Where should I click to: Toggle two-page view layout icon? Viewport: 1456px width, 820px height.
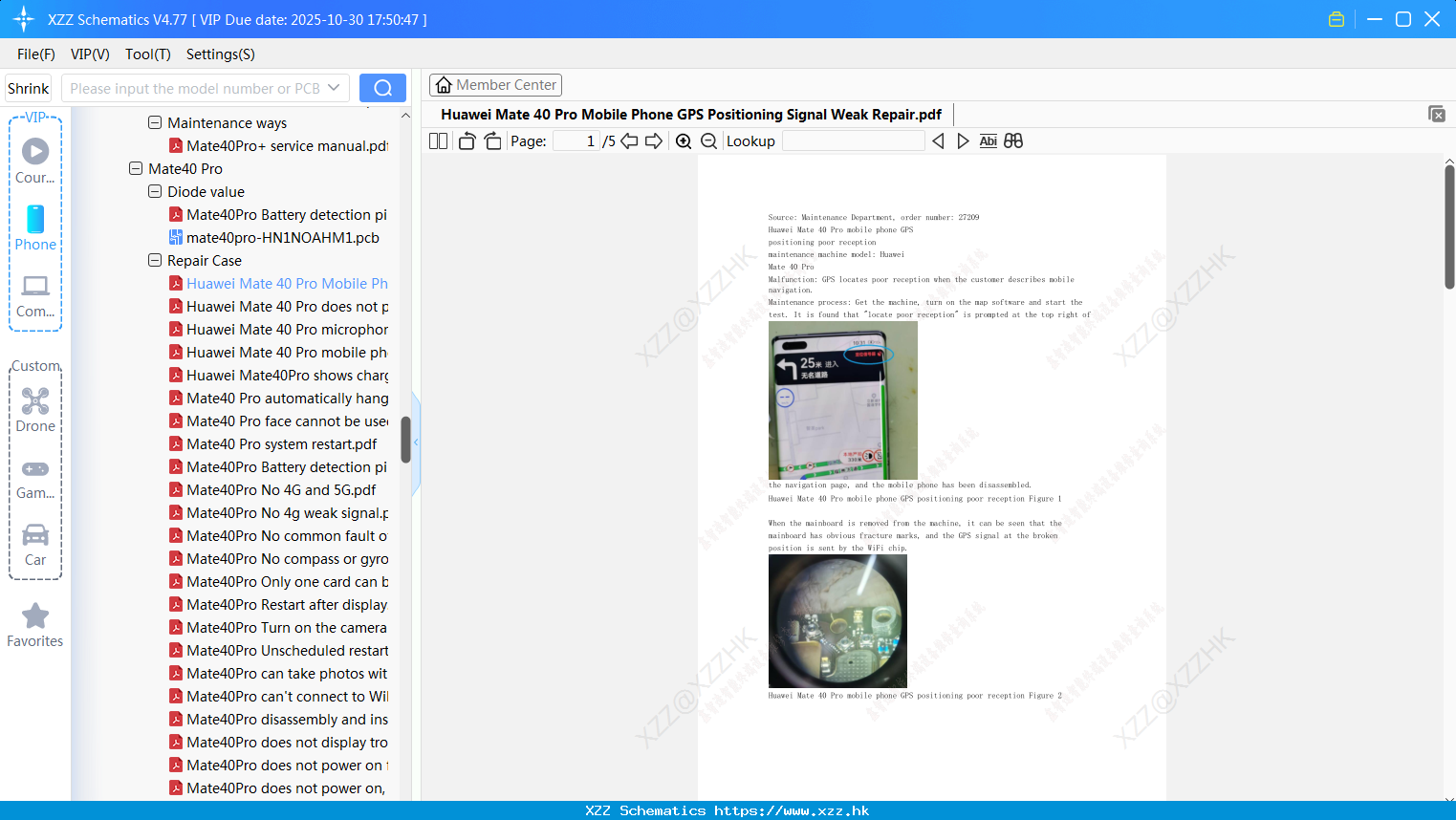pyautogui.click(x=438, y=141)
